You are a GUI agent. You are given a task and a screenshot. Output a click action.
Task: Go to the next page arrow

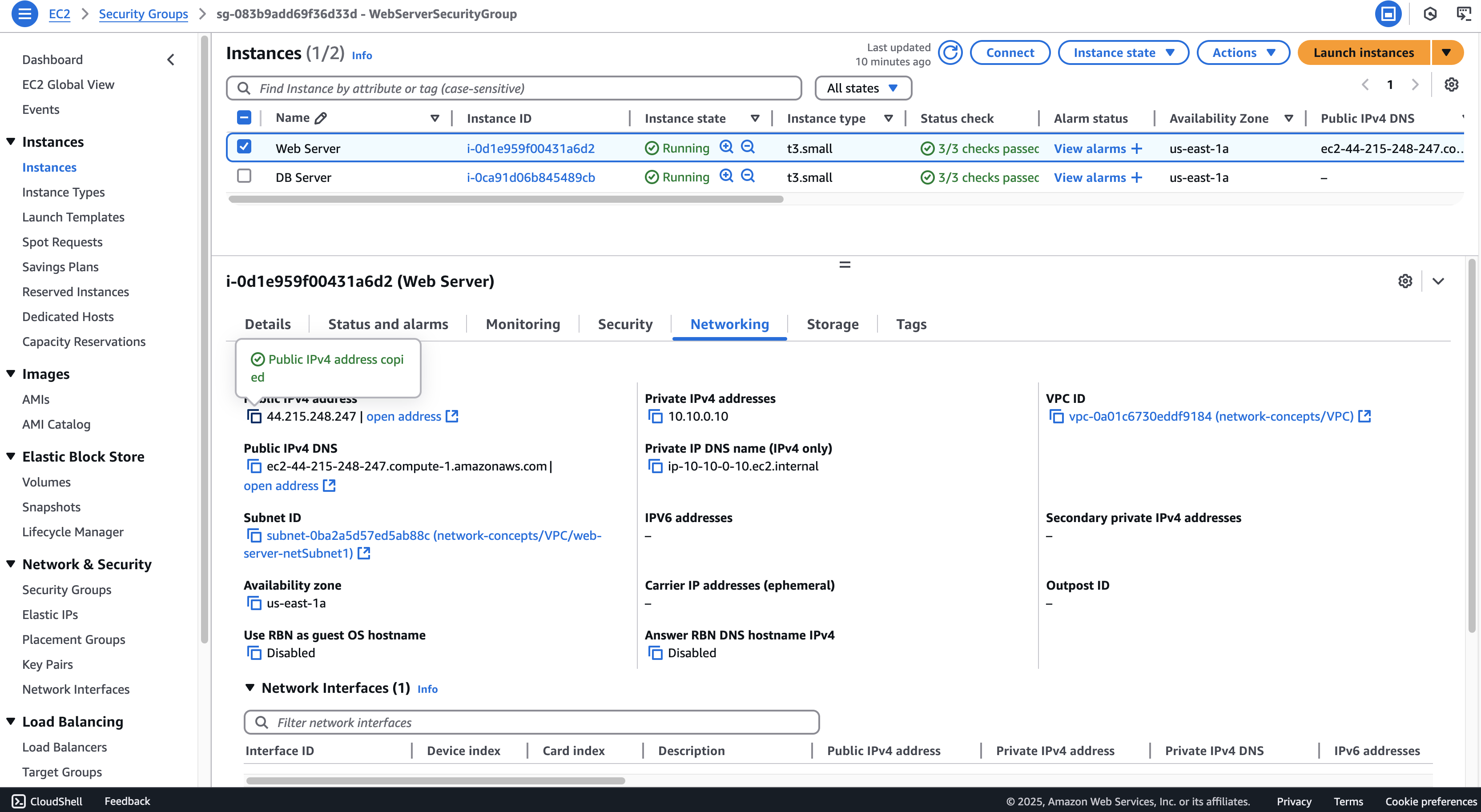[x=1415, y=85]
